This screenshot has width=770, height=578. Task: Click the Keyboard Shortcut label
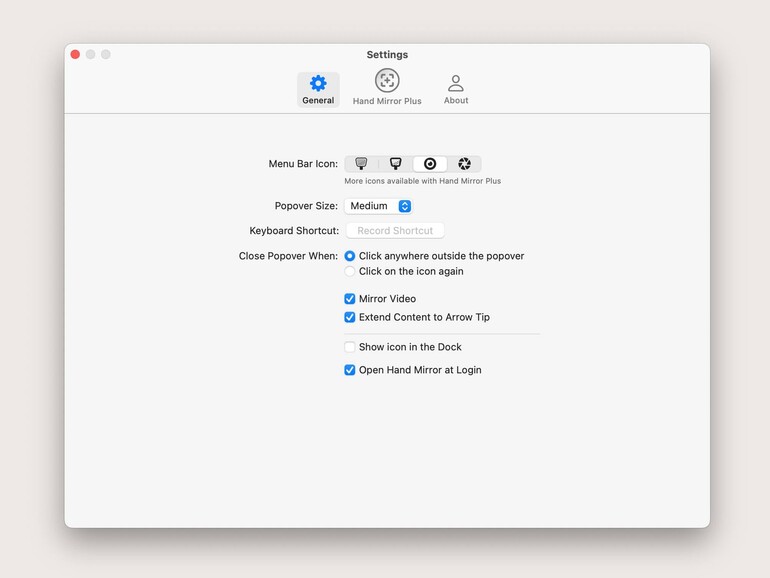pyautogui.click(x=294, y=231)
